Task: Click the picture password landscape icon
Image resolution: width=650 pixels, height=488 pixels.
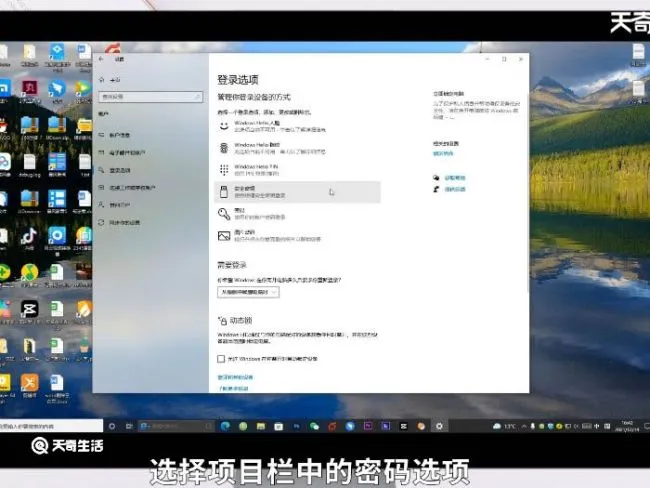Action: (224, 236)
